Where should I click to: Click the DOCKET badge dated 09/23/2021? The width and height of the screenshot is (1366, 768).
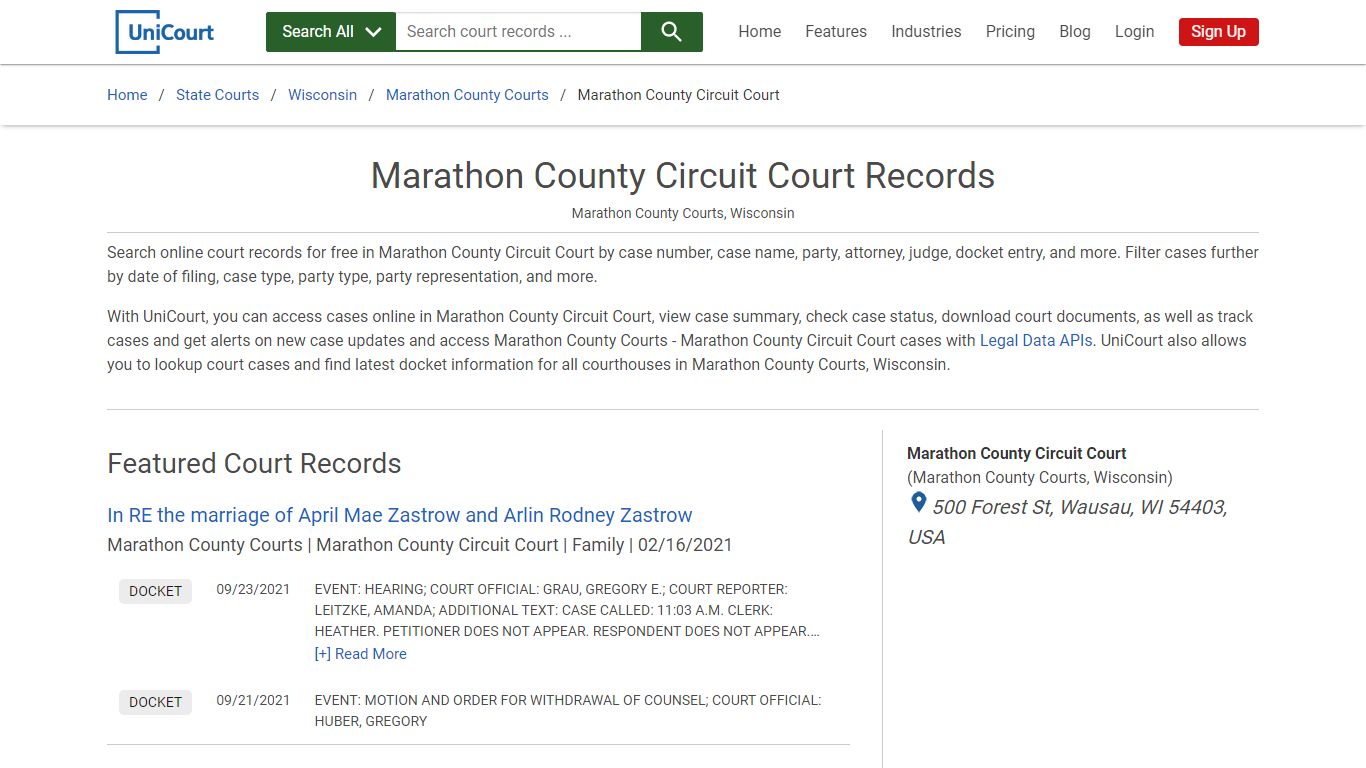click(155, 591)
